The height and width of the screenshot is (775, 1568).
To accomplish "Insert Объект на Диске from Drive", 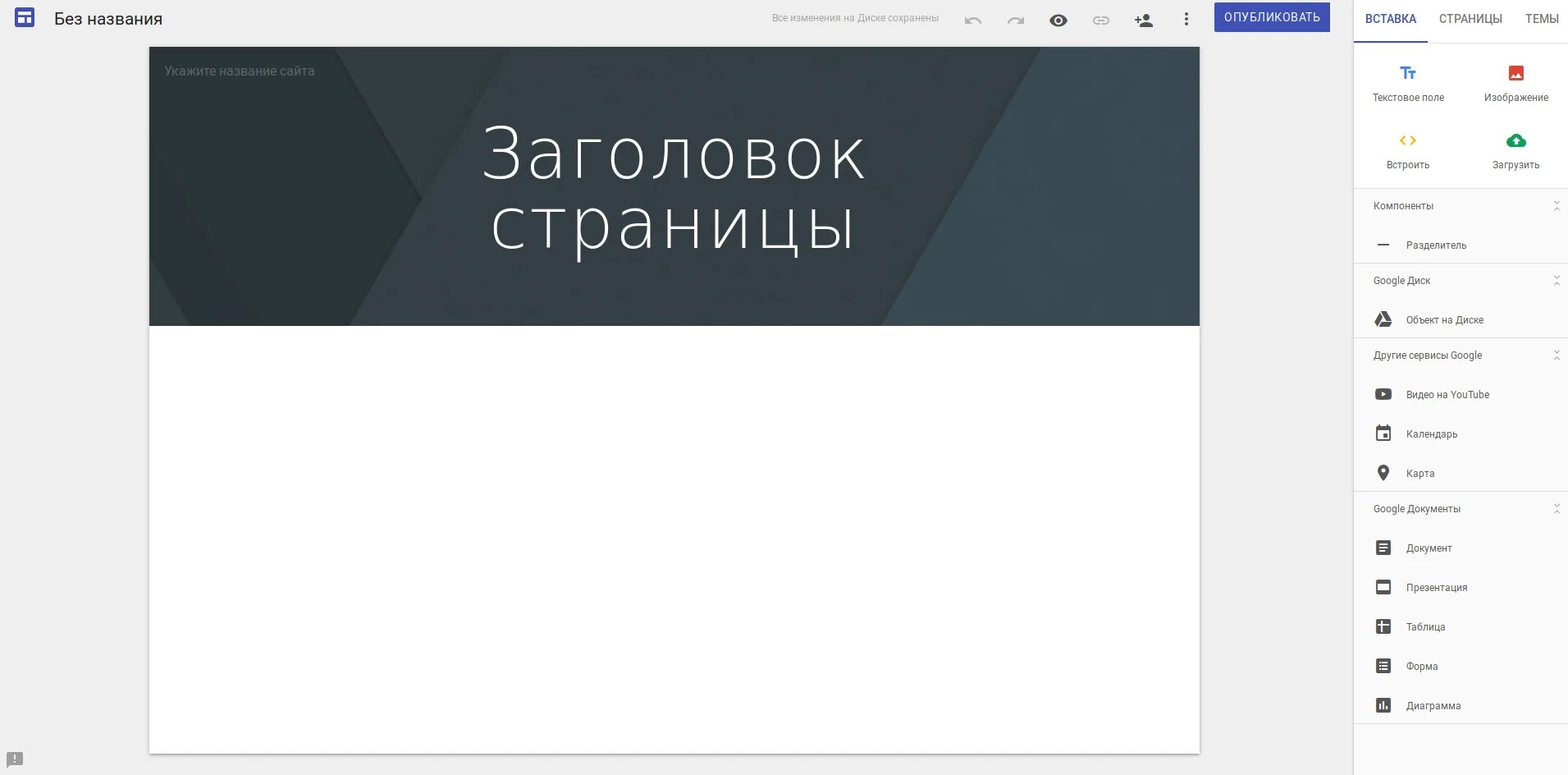I will (x=1461, y=319).
